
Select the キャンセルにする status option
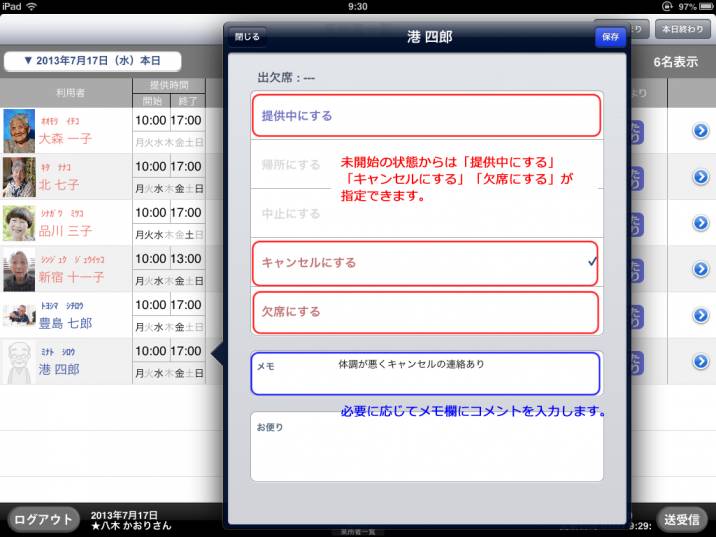pyautogui.click(x=427, y=262)
